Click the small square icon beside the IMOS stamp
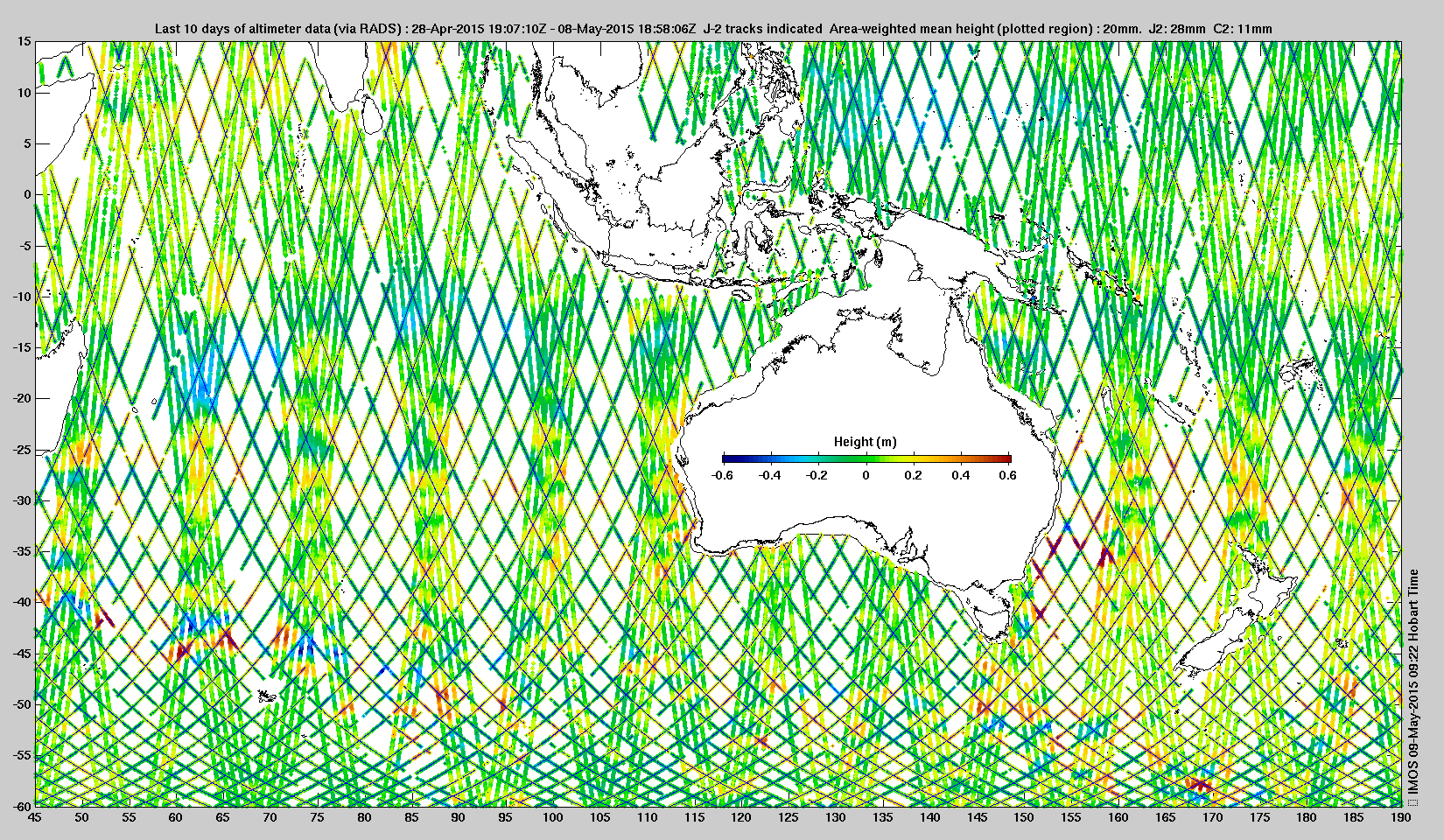 pyautogui.click(x=1413, y=801)
